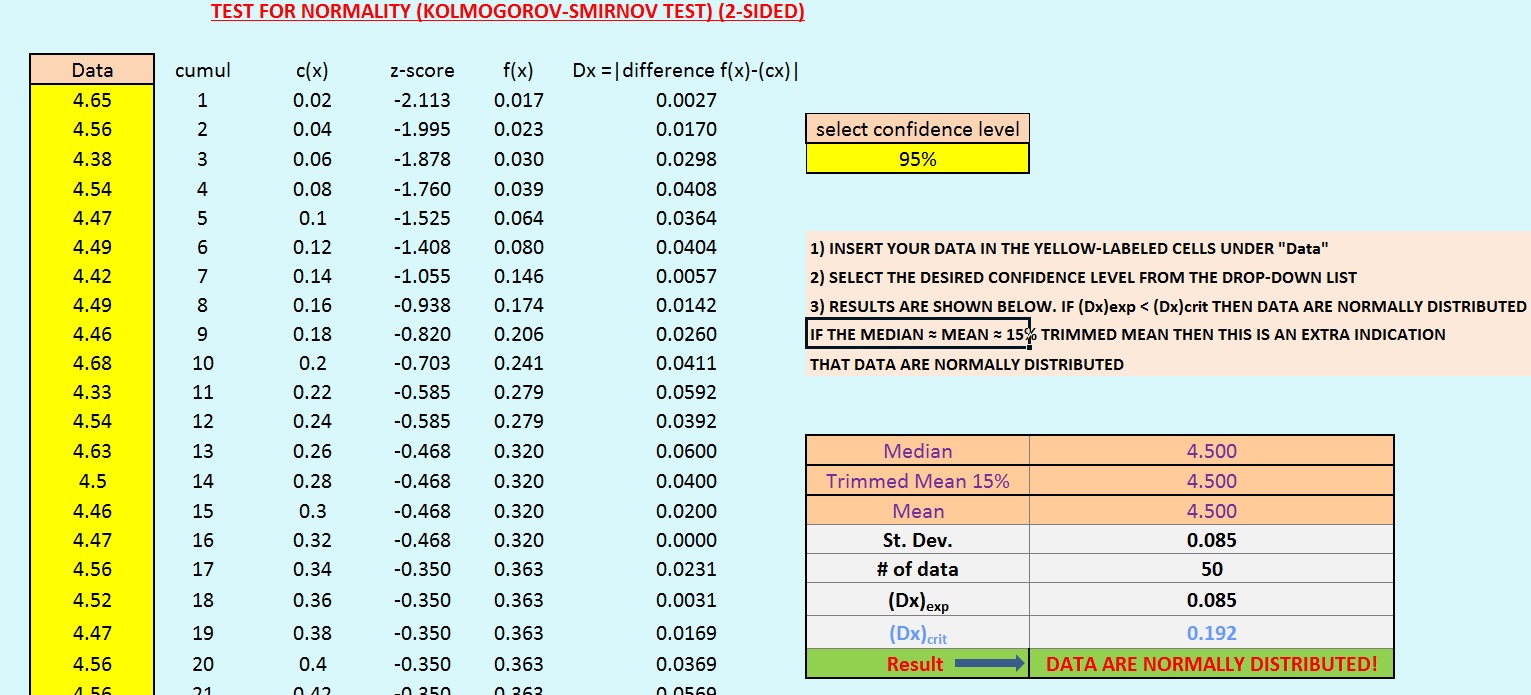Select z-score cell showing -1.995

(422, 129)
